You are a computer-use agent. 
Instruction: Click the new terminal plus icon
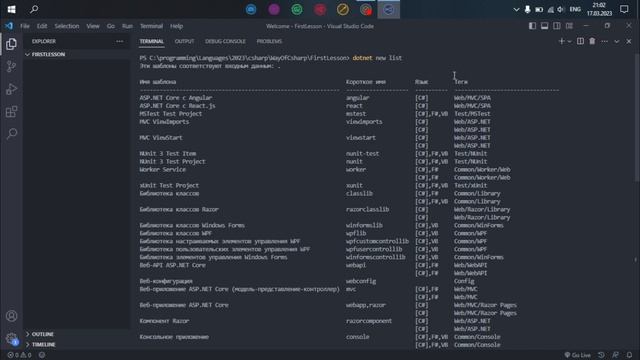point(562,41)
